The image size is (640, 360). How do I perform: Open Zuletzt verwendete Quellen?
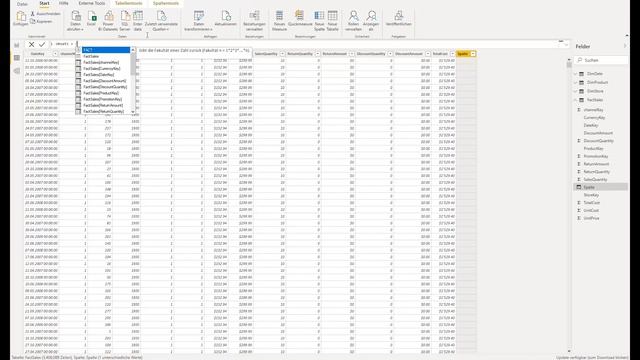(161, 21)
